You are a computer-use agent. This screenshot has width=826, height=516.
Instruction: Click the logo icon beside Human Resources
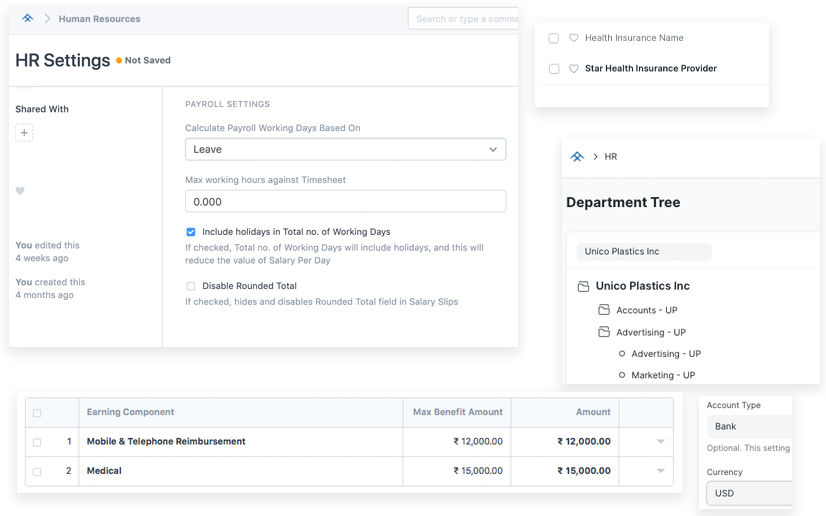click(27, 18)
